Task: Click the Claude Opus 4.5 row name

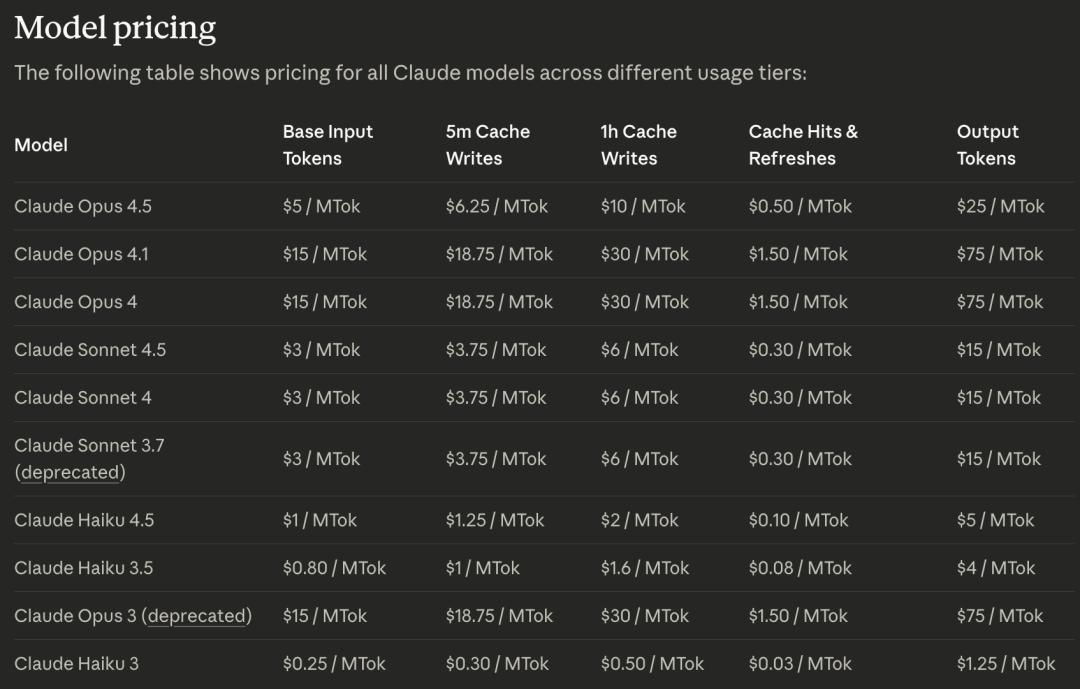Action: click(x=83, y=207)
